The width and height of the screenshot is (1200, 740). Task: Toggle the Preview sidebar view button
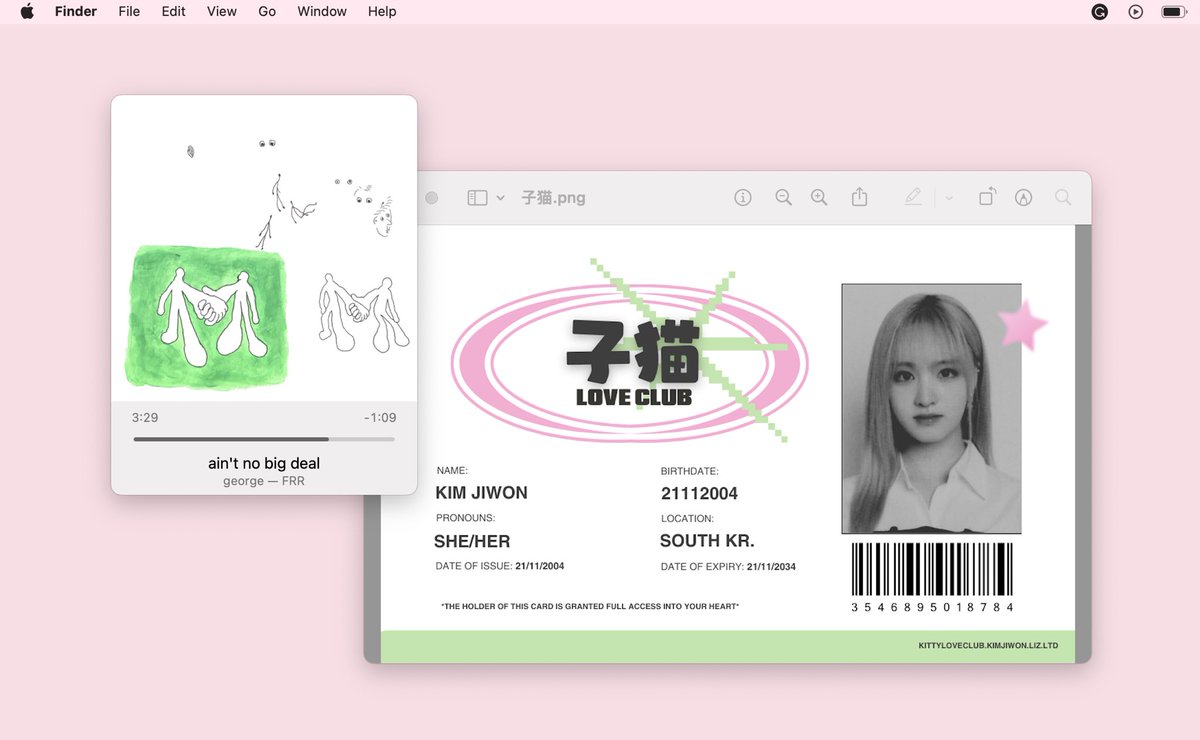tap(478, 198)
